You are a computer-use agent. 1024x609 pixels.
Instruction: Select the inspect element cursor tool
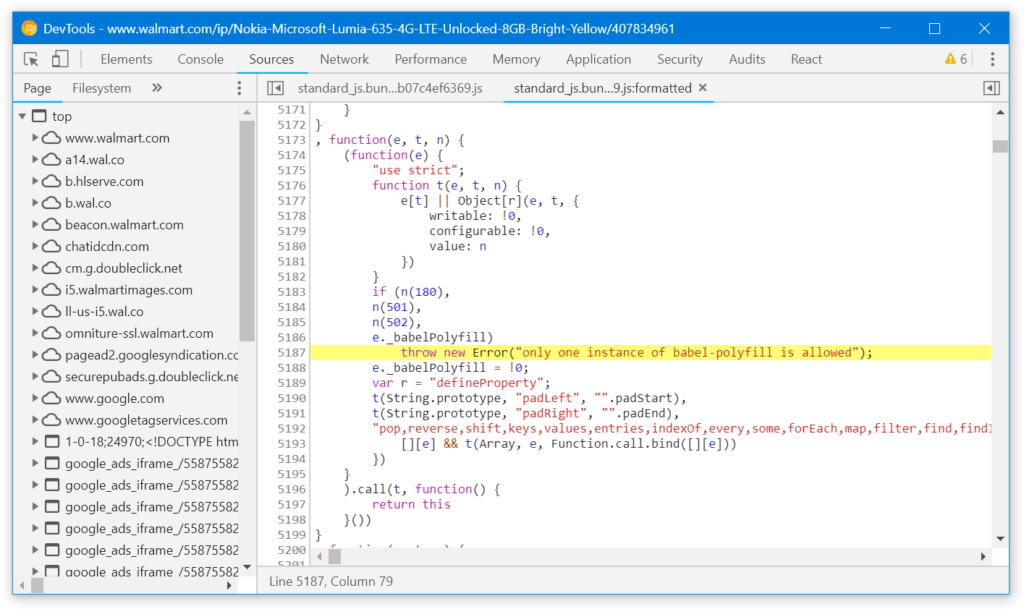(31, 59)
